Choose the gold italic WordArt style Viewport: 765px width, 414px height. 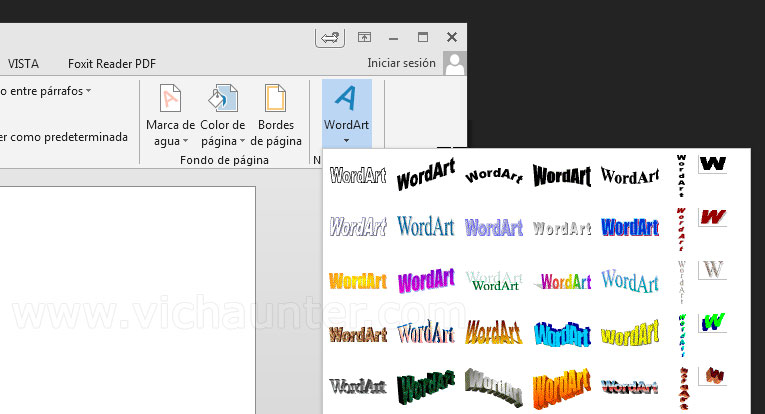click(494, 333)
